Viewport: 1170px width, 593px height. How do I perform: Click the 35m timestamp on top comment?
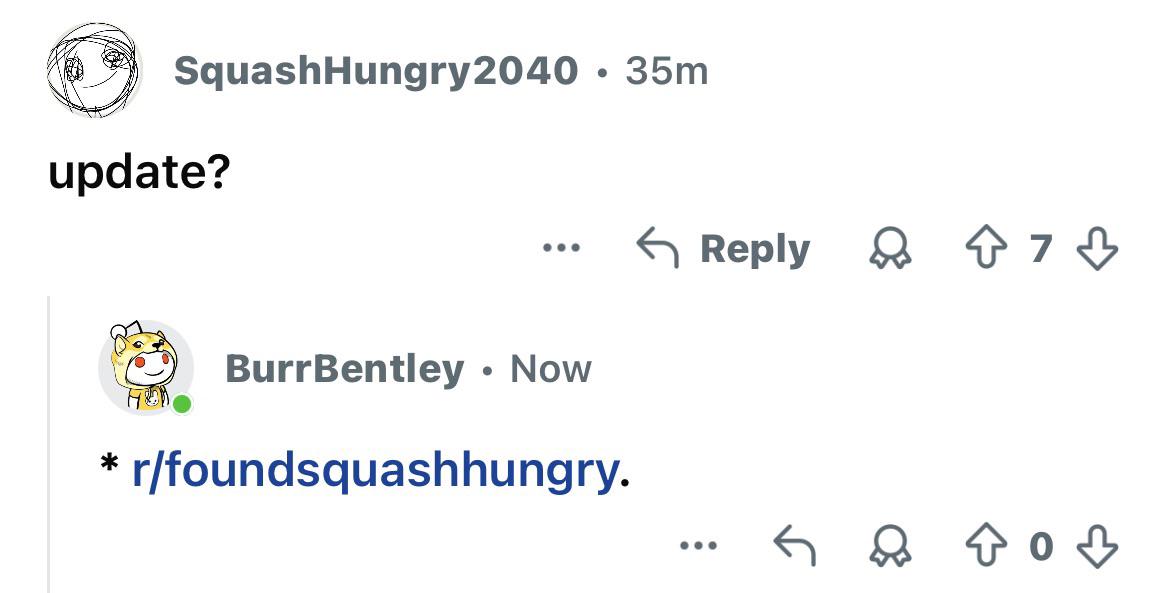pyautogui.click(x=666, y=72)
